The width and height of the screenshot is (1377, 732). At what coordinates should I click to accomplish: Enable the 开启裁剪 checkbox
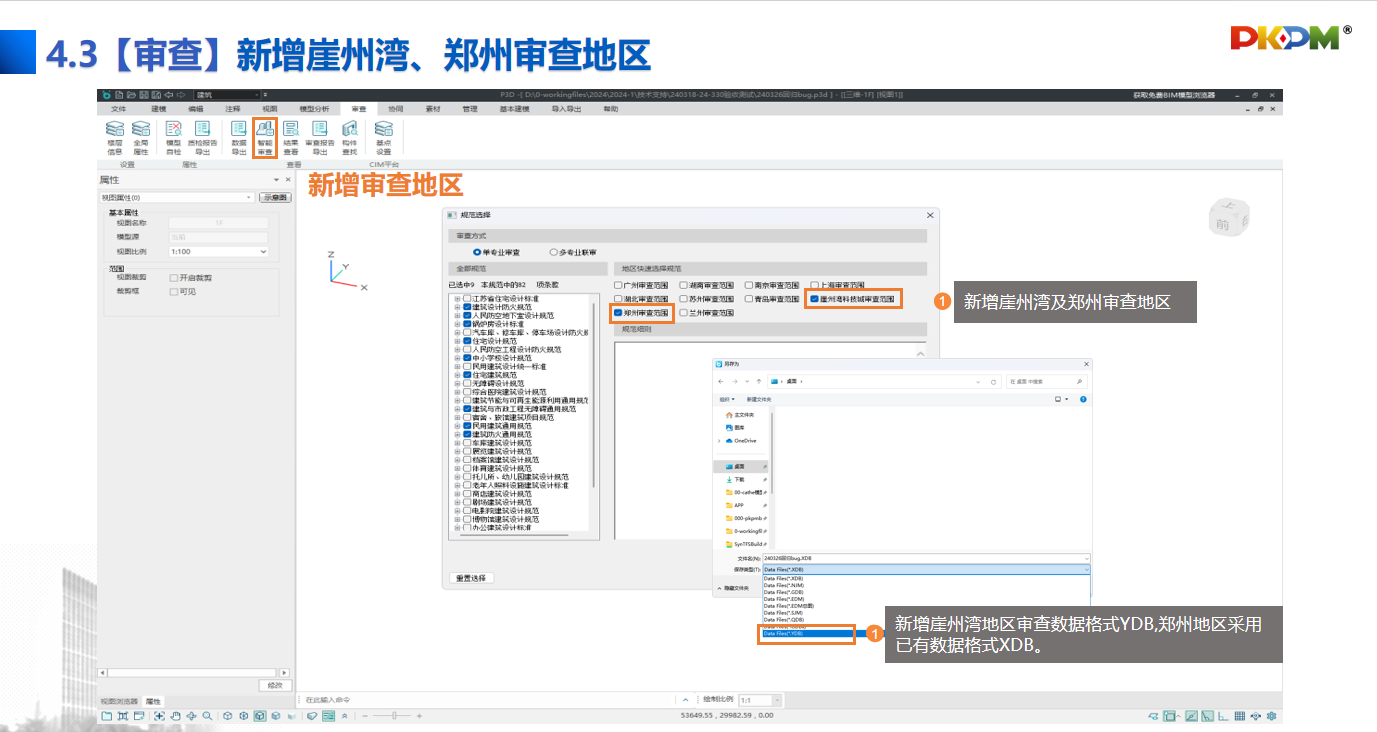[174, 278]
